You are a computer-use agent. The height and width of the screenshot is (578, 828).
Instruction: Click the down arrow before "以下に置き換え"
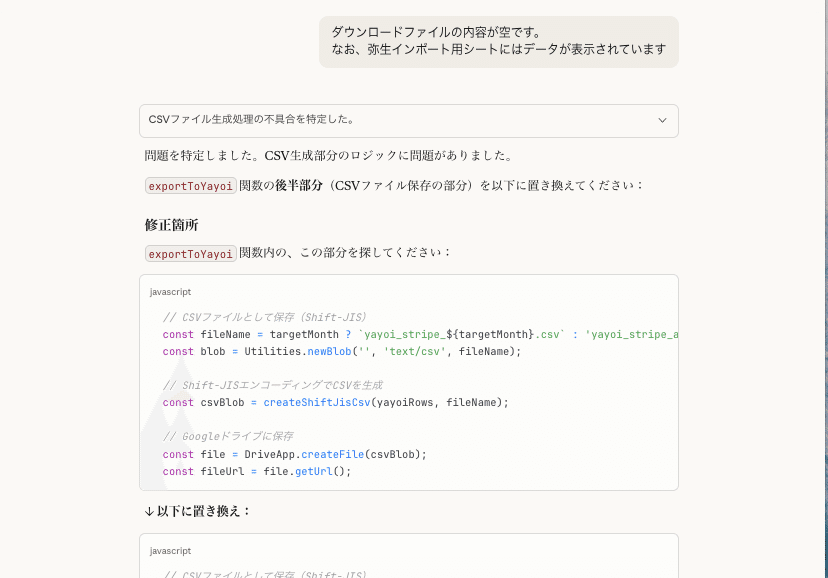149,511
